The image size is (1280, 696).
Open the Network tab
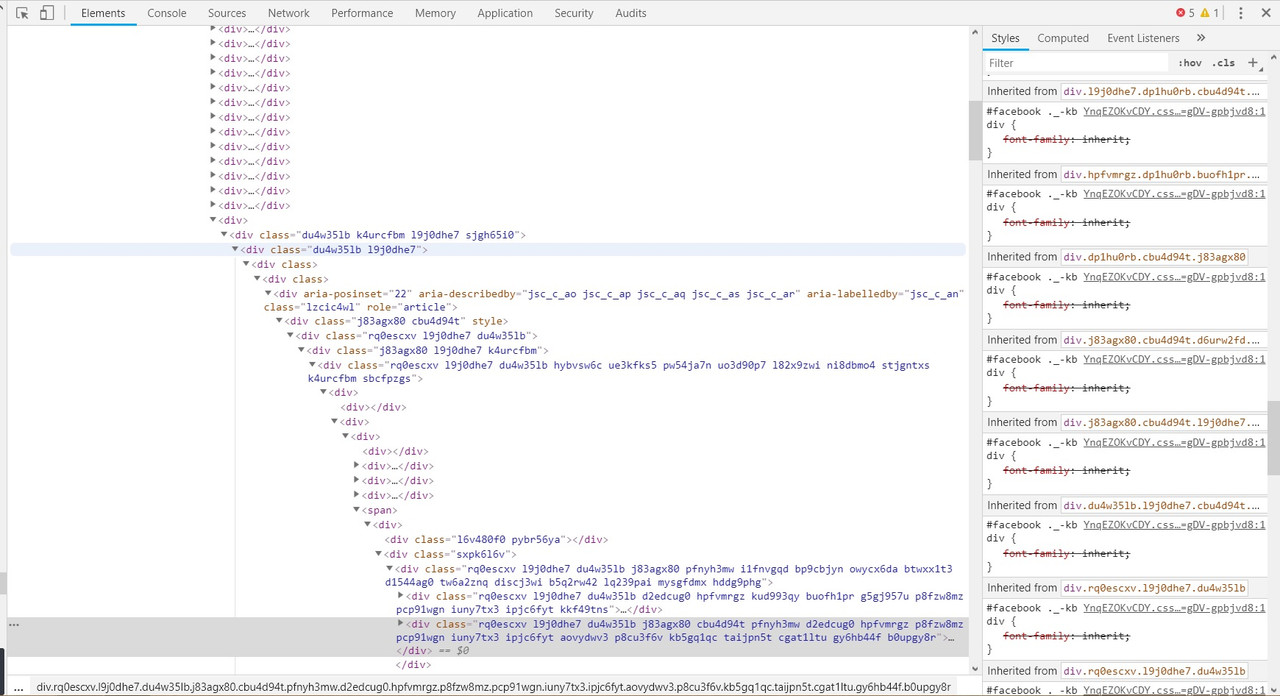coord(289,13)
